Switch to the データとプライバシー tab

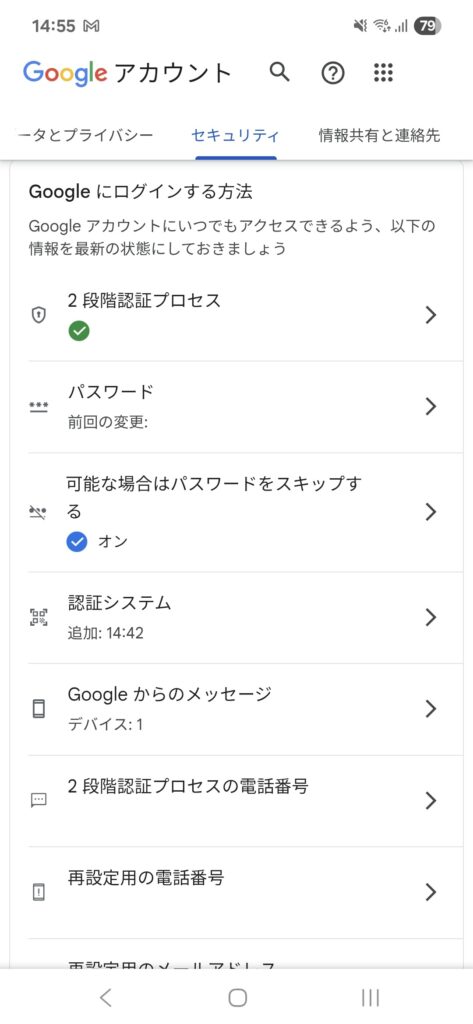pos(85,135)
